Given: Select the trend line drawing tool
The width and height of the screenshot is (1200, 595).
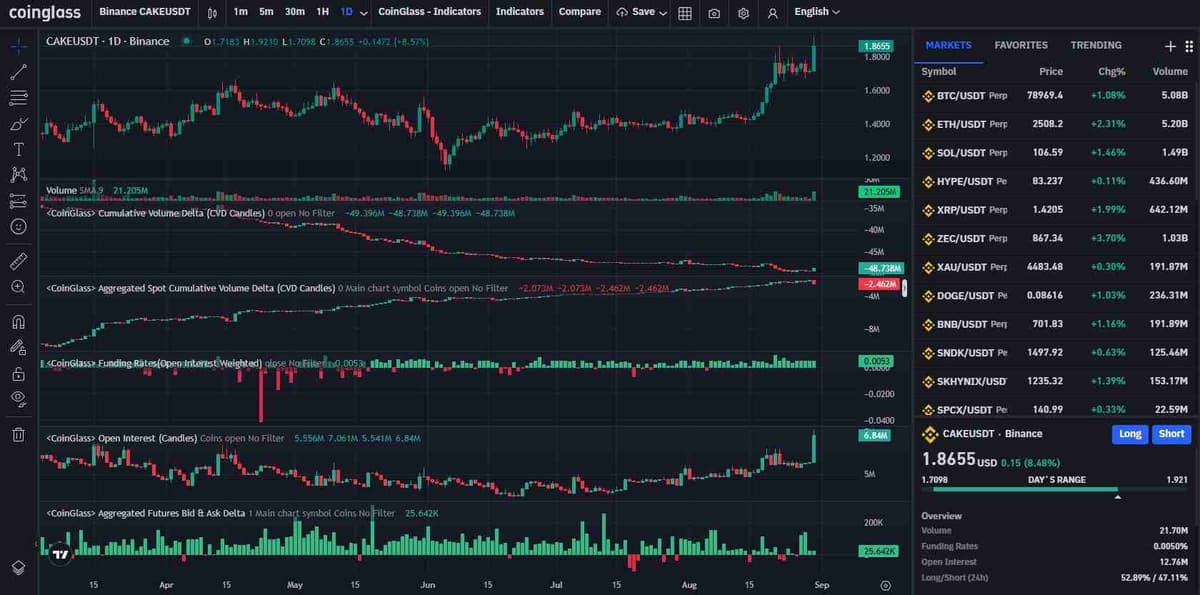Looking at the screenshot, I should point(18,72).
